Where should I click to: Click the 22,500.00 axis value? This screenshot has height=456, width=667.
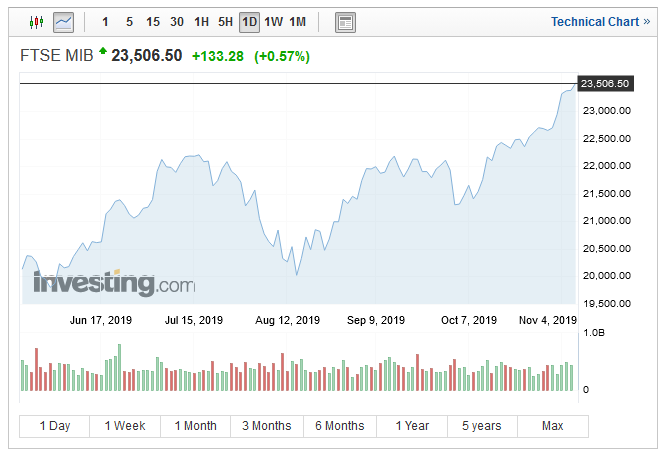[x=607, y=139]
